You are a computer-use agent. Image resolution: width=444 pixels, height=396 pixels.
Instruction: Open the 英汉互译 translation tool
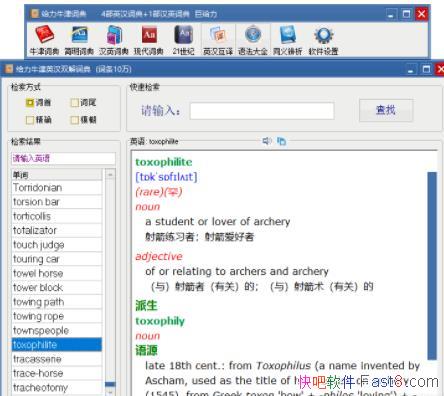click(218, 40)
